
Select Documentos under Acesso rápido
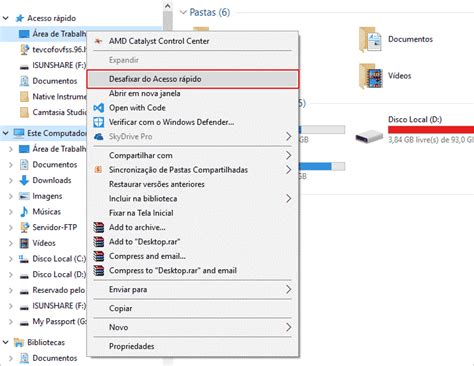(55, 81)
